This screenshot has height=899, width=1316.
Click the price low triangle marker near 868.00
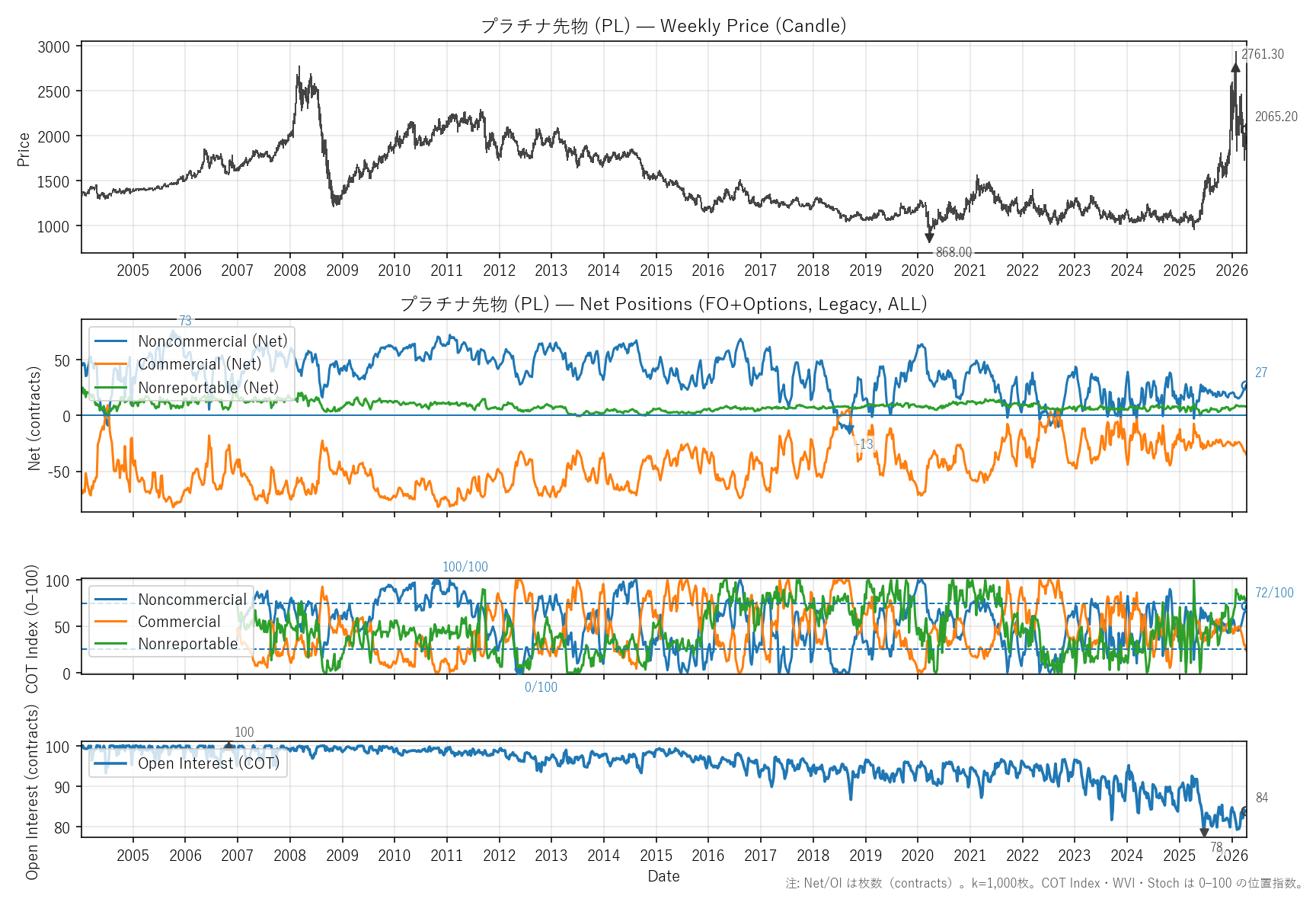tap(929, 238)
